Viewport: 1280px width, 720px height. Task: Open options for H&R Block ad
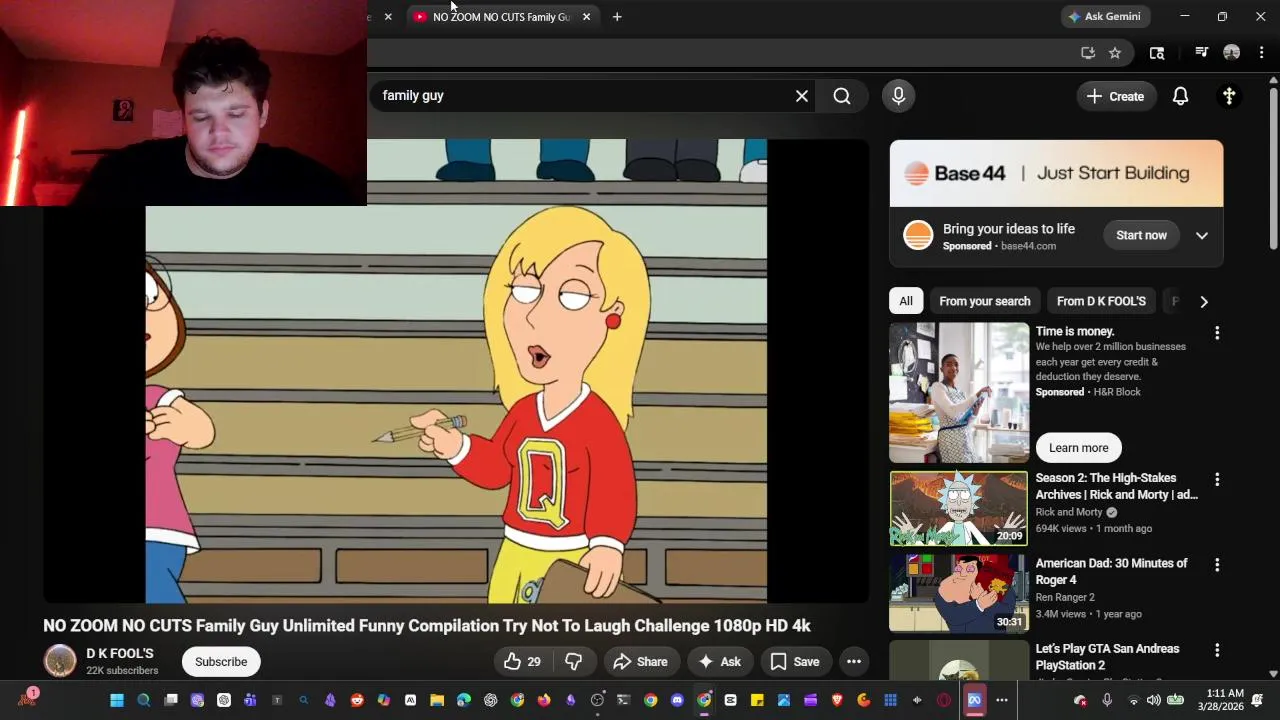click(1217, 333)
